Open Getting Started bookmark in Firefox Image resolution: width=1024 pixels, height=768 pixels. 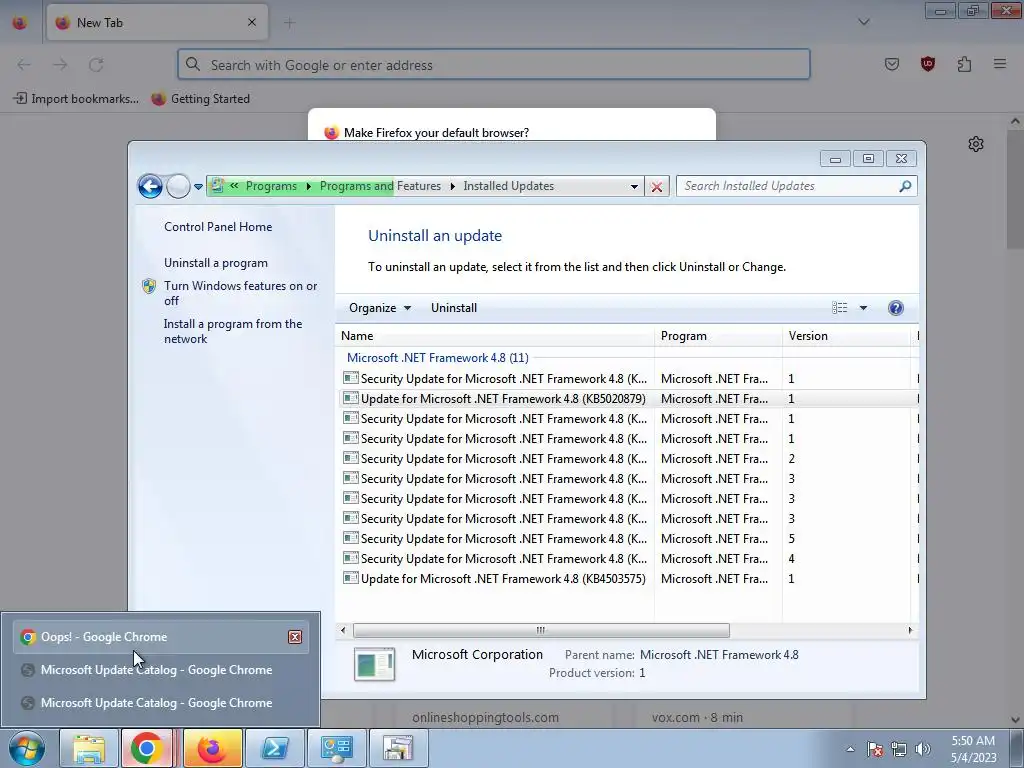[x=200, y=99]
